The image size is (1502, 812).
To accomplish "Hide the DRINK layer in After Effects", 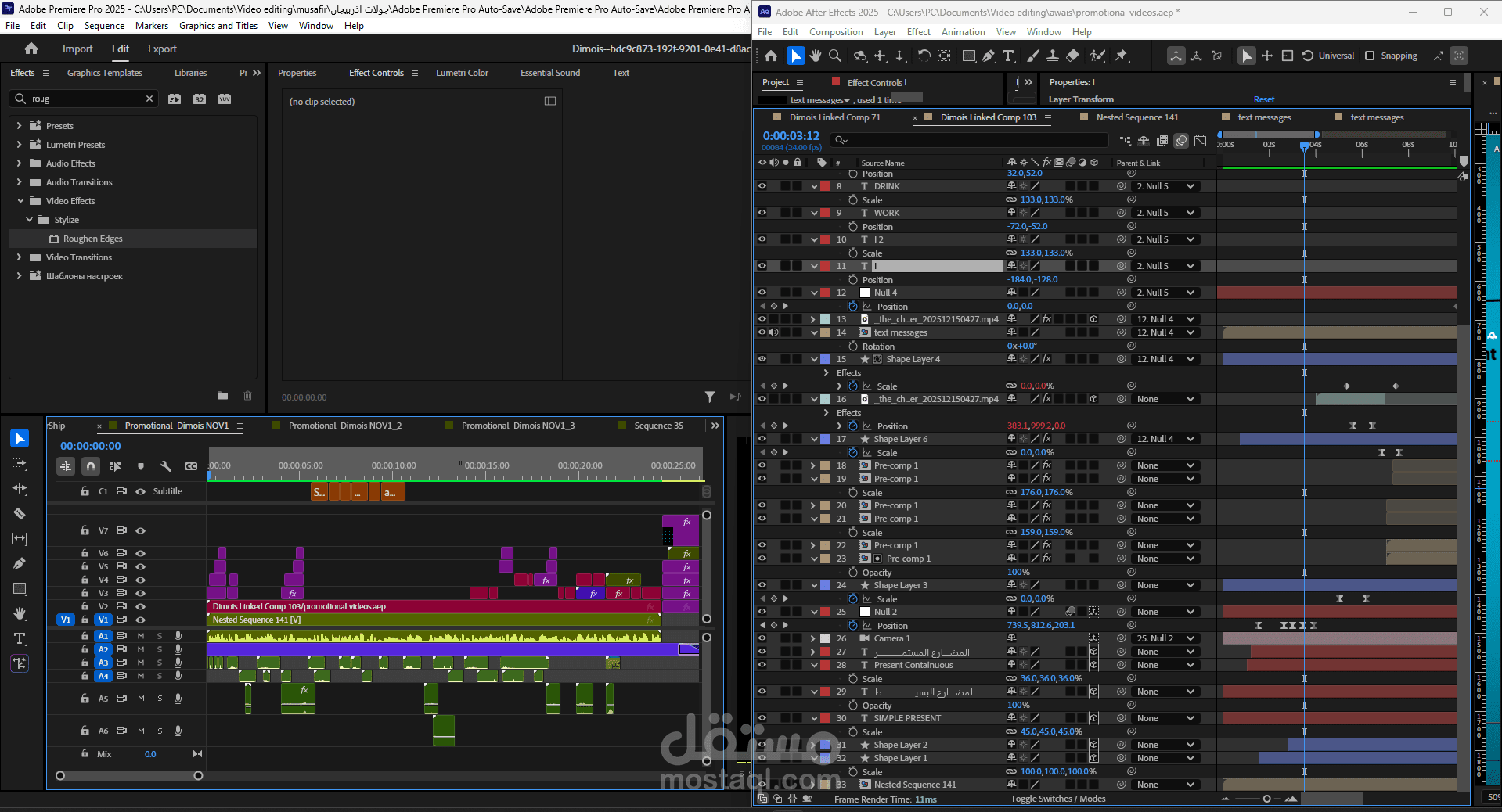I will (762, 186).
